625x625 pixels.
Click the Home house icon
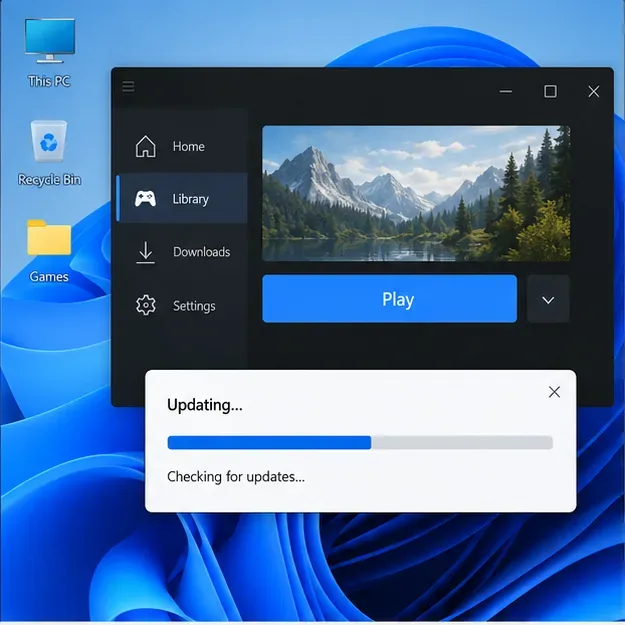point(145,146)
